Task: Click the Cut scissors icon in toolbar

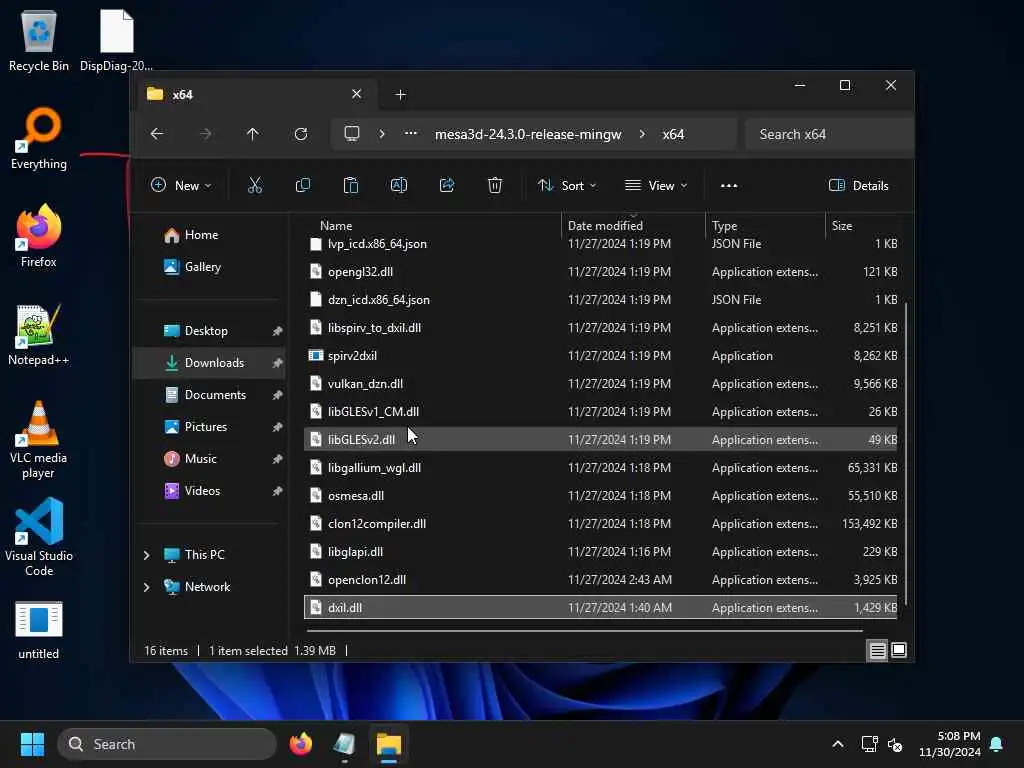Action: (255, 185)
